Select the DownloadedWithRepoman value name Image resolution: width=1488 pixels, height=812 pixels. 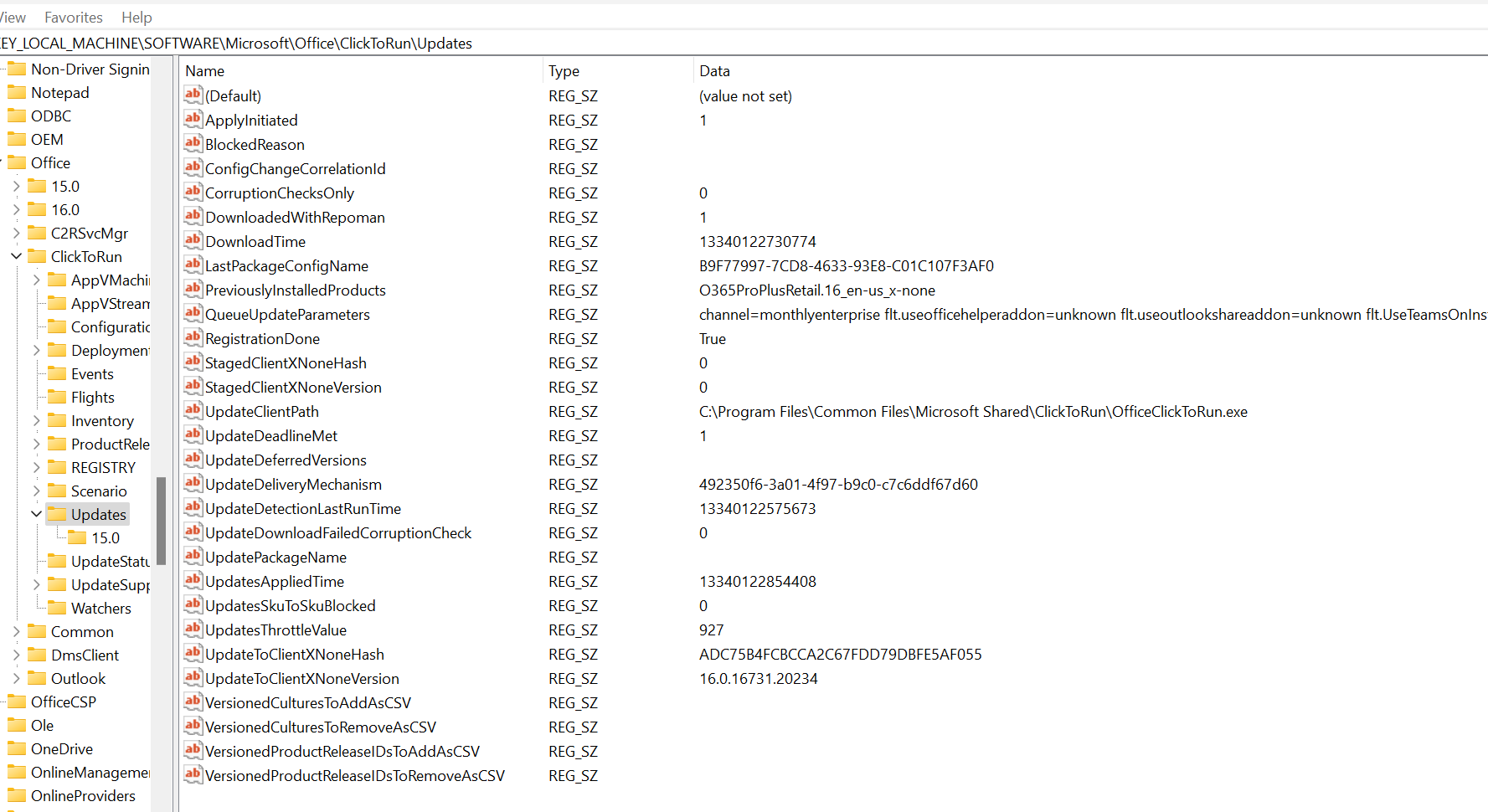coord(295,217)
